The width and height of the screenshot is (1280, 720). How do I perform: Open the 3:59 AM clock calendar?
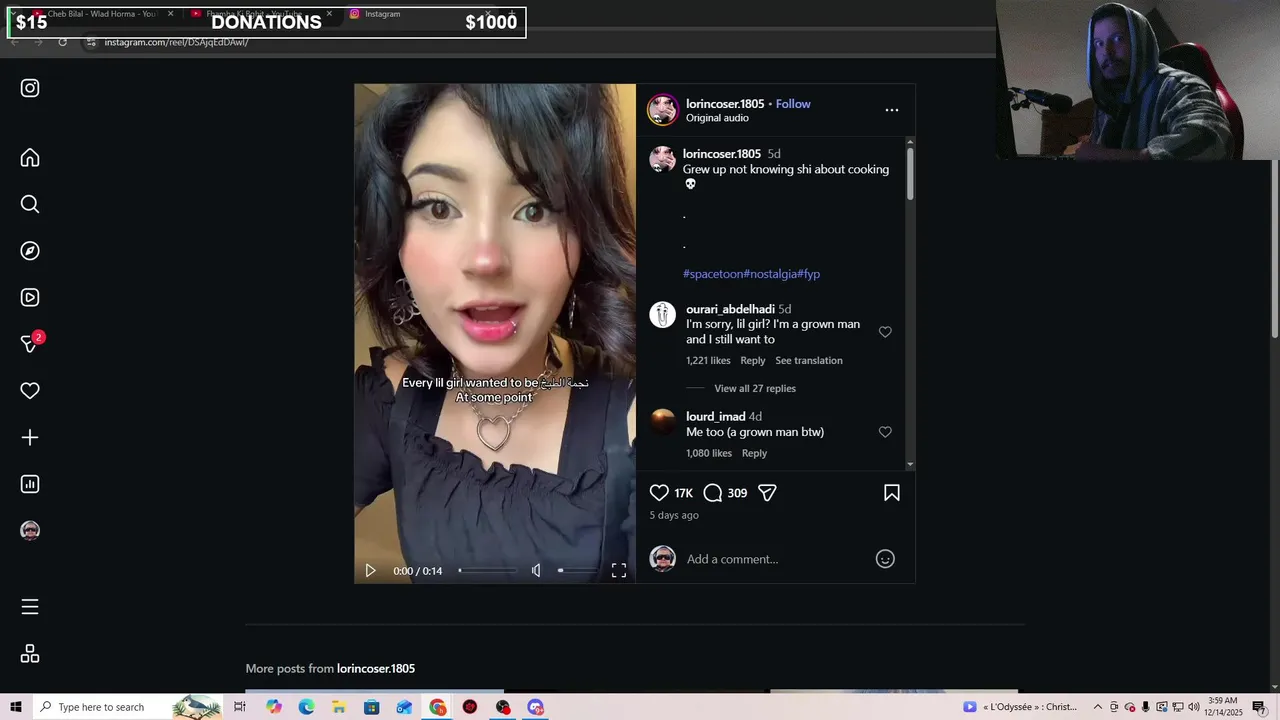[1223, 707]
